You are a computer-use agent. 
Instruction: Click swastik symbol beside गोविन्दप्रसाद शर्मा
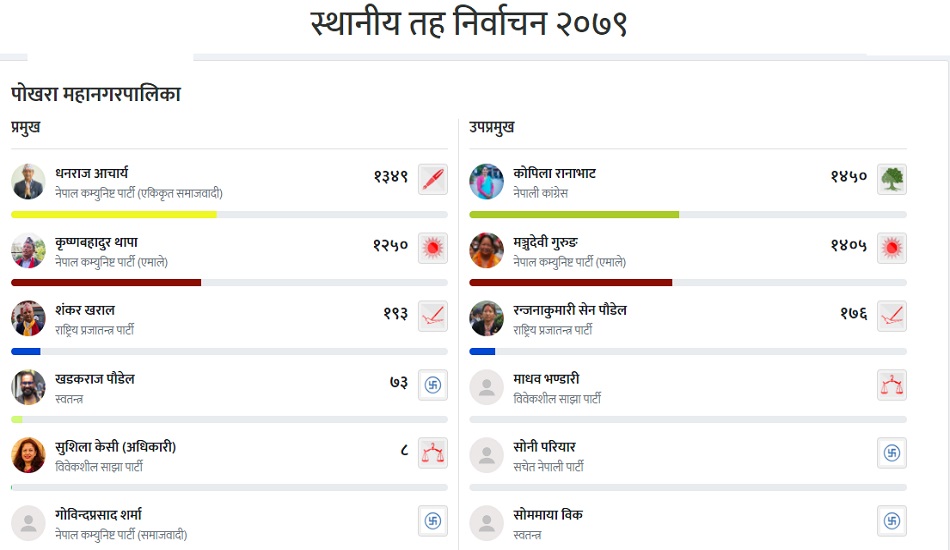(432, 521)
